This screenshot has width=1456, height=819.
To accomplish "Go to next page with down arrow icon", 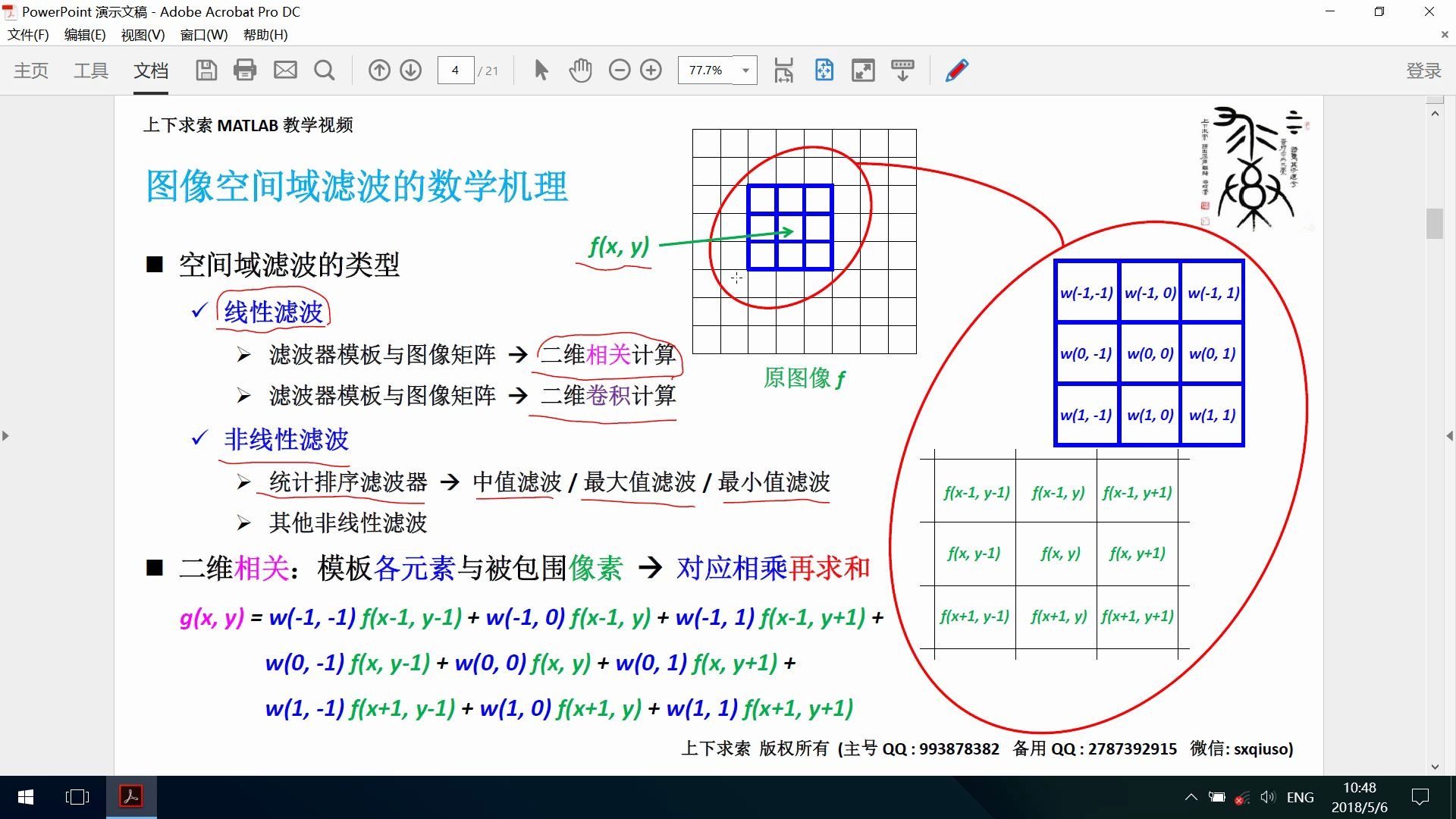I will pos(410,70).
